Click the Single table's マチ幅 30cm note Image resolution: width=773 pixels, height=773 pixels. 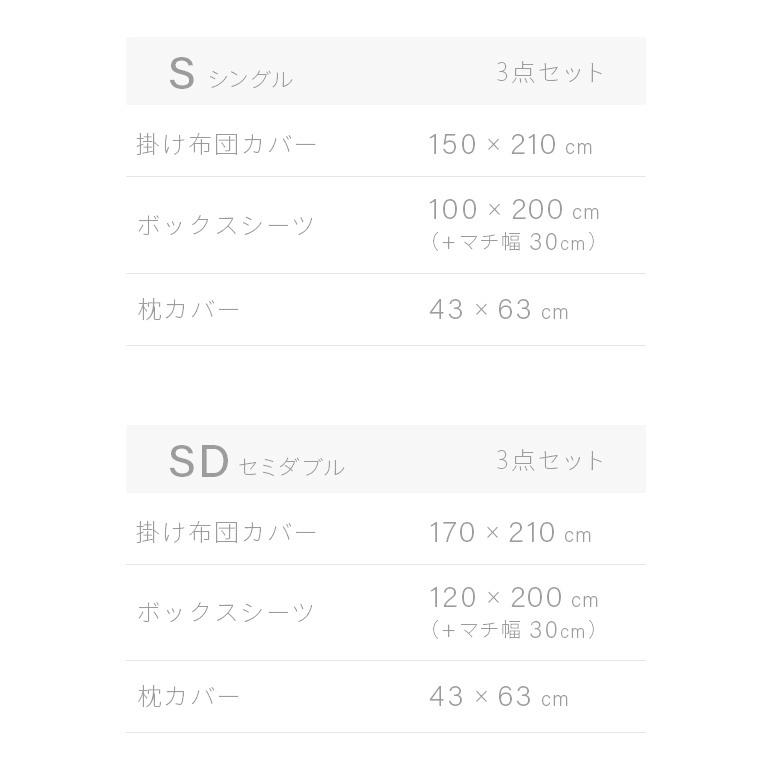513,242
